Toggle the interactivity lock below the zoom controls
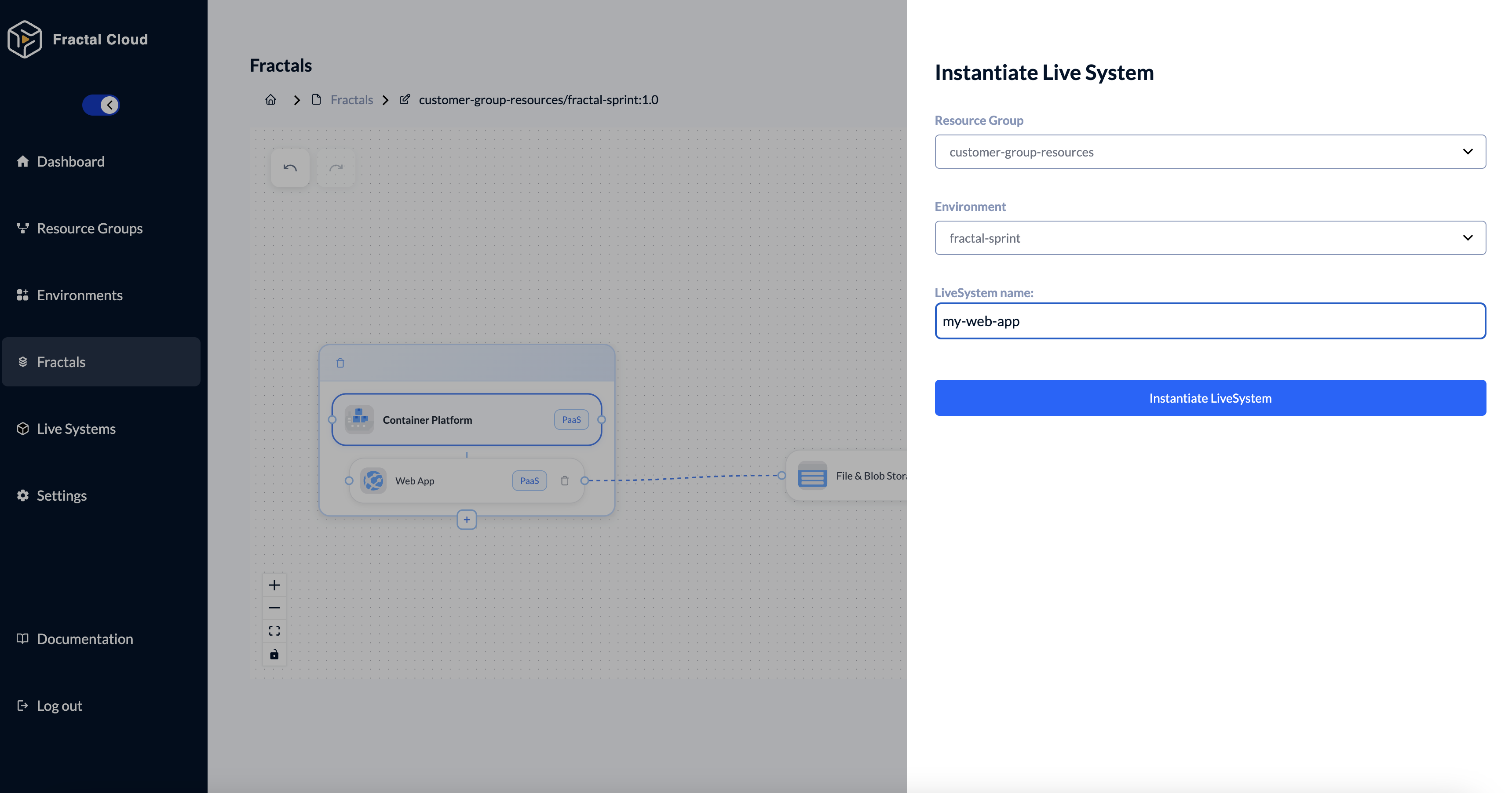Image resolution: width=1512 pixels, height=793 pixels. coord(274,654)
